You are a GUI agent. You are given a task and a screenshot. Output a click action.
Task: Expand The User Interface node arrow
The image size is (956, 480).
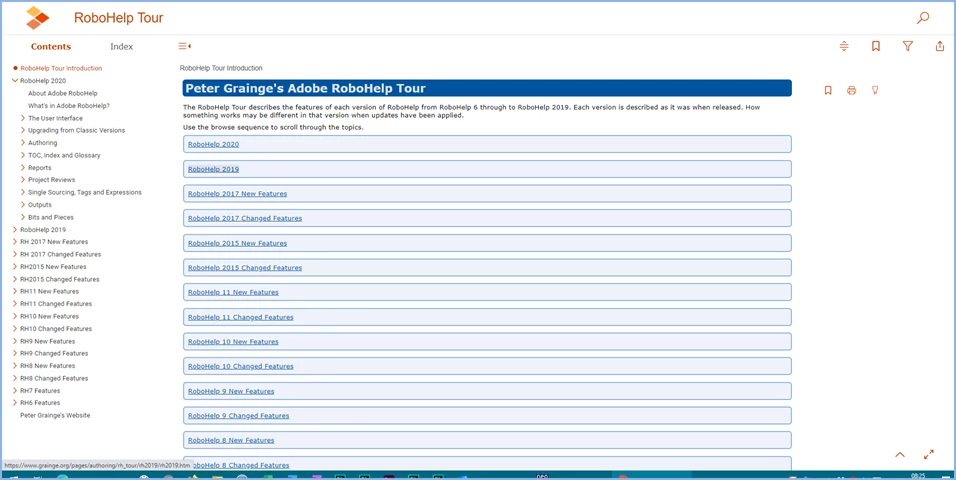point(23,118)
